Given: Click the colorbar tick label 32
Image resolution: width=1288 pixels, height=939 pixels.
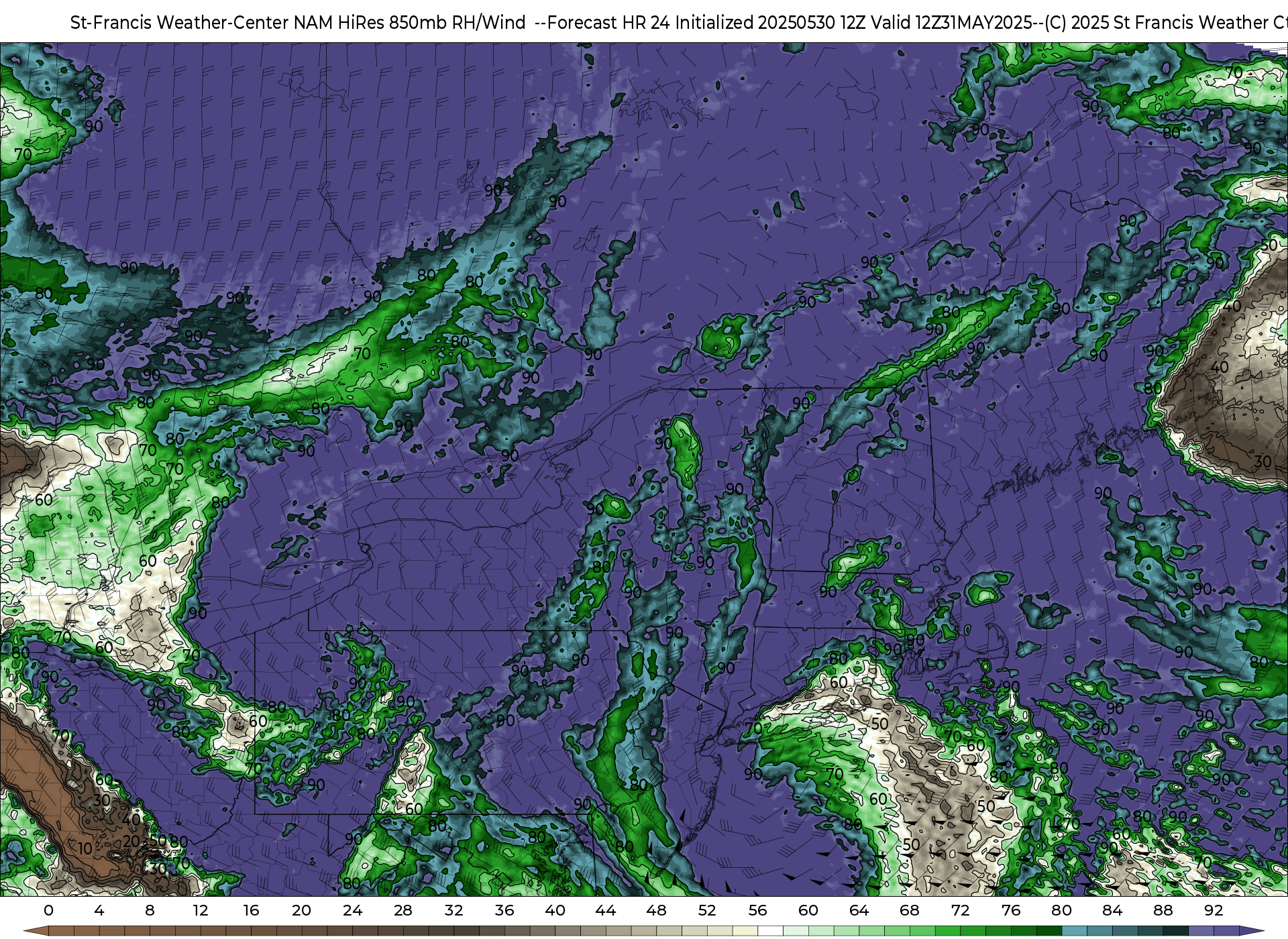Looking at the screenshot, I should coord(453,910).
